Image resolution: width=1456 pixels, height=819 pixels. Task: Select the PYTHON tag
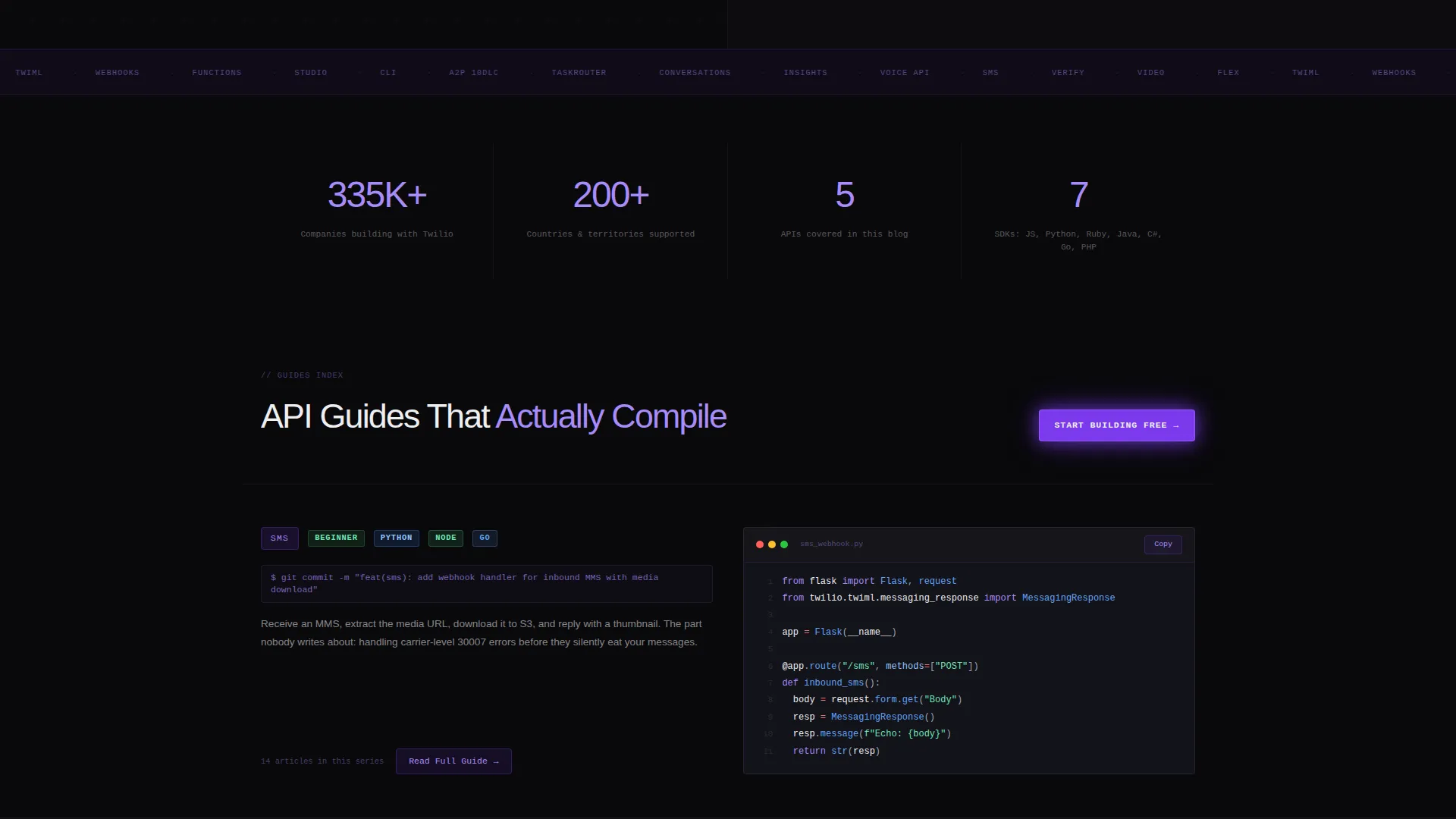pyautogui.click(x=396, y=538)
